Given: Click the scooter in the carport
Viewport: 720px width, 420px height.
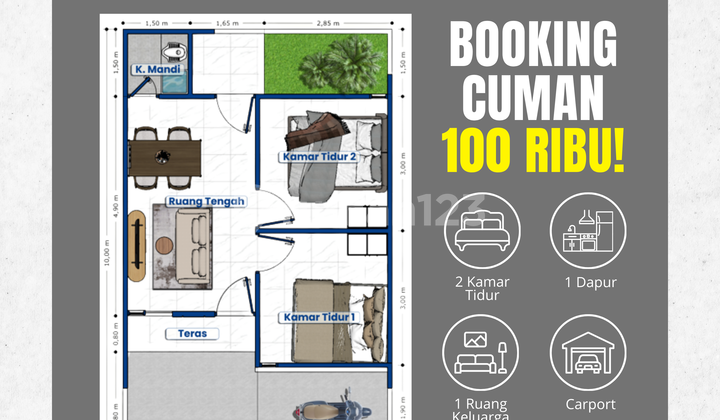Looking at the screenshot, I should coord(334,406).
